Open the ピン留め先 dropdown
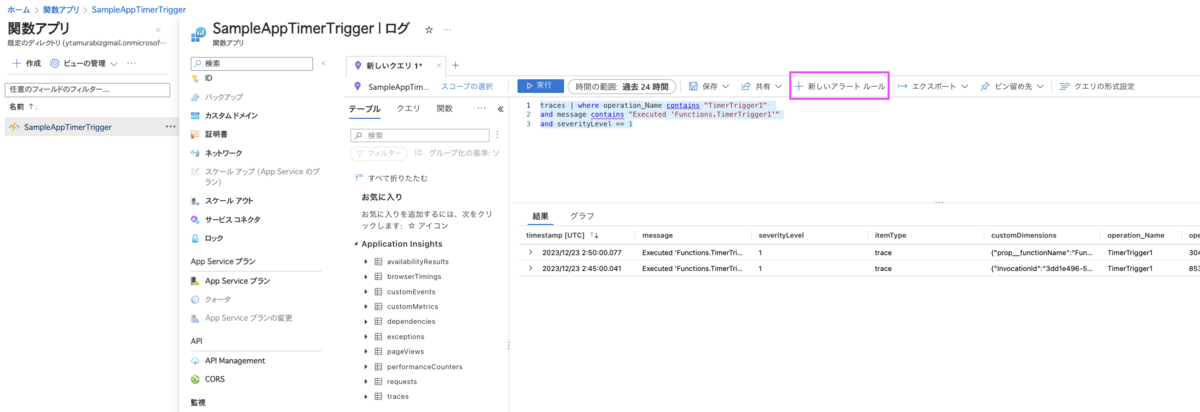The width and height of the screenshot is (1200, 412). 1013,87
